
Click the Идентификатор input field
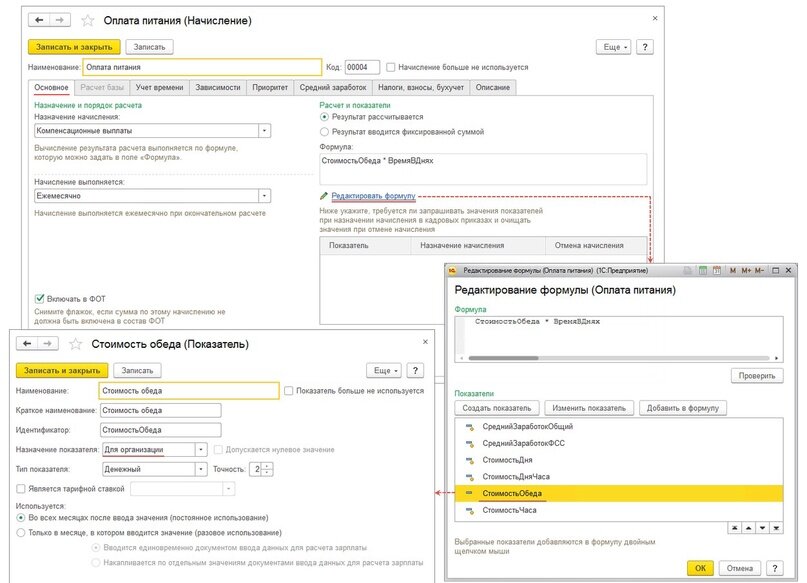tap(161, 430)
